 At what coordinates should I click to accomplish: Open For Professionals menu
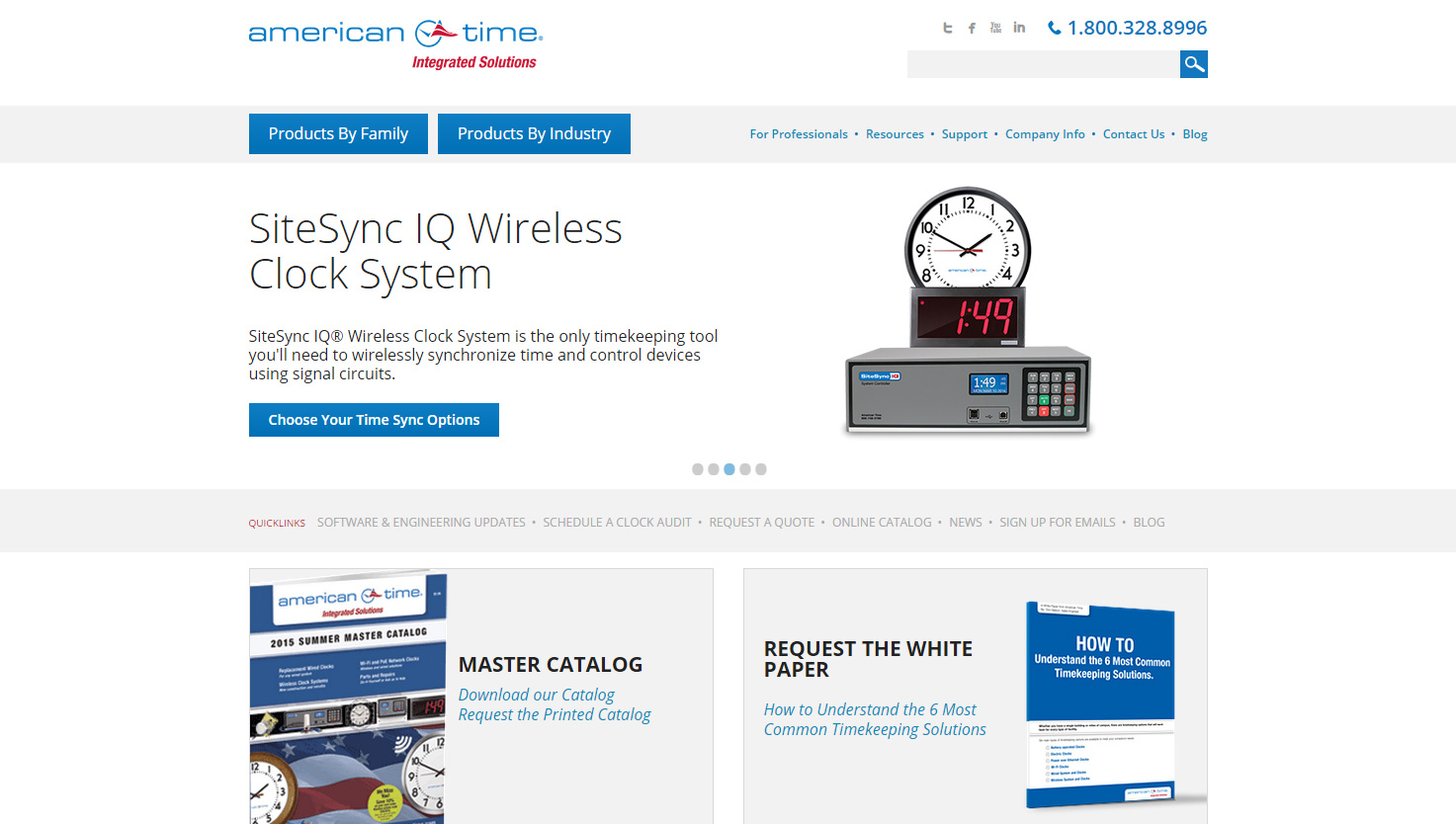click(x=799, y=134)
